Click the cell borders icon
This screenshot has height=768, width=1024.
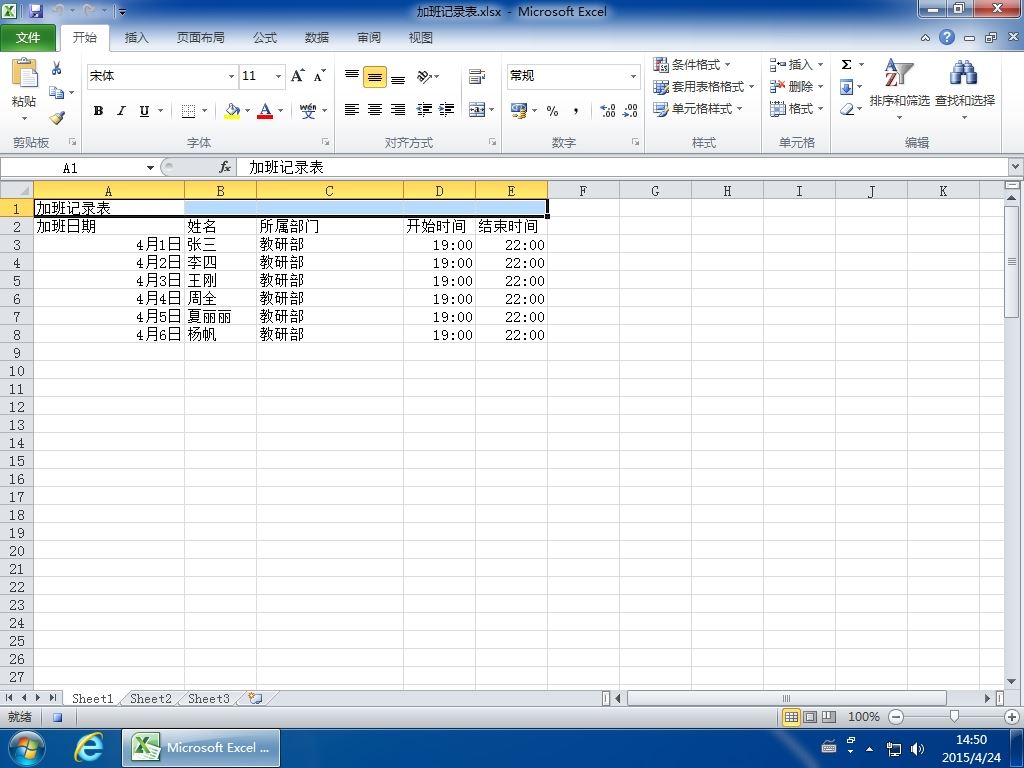(188, 110)
